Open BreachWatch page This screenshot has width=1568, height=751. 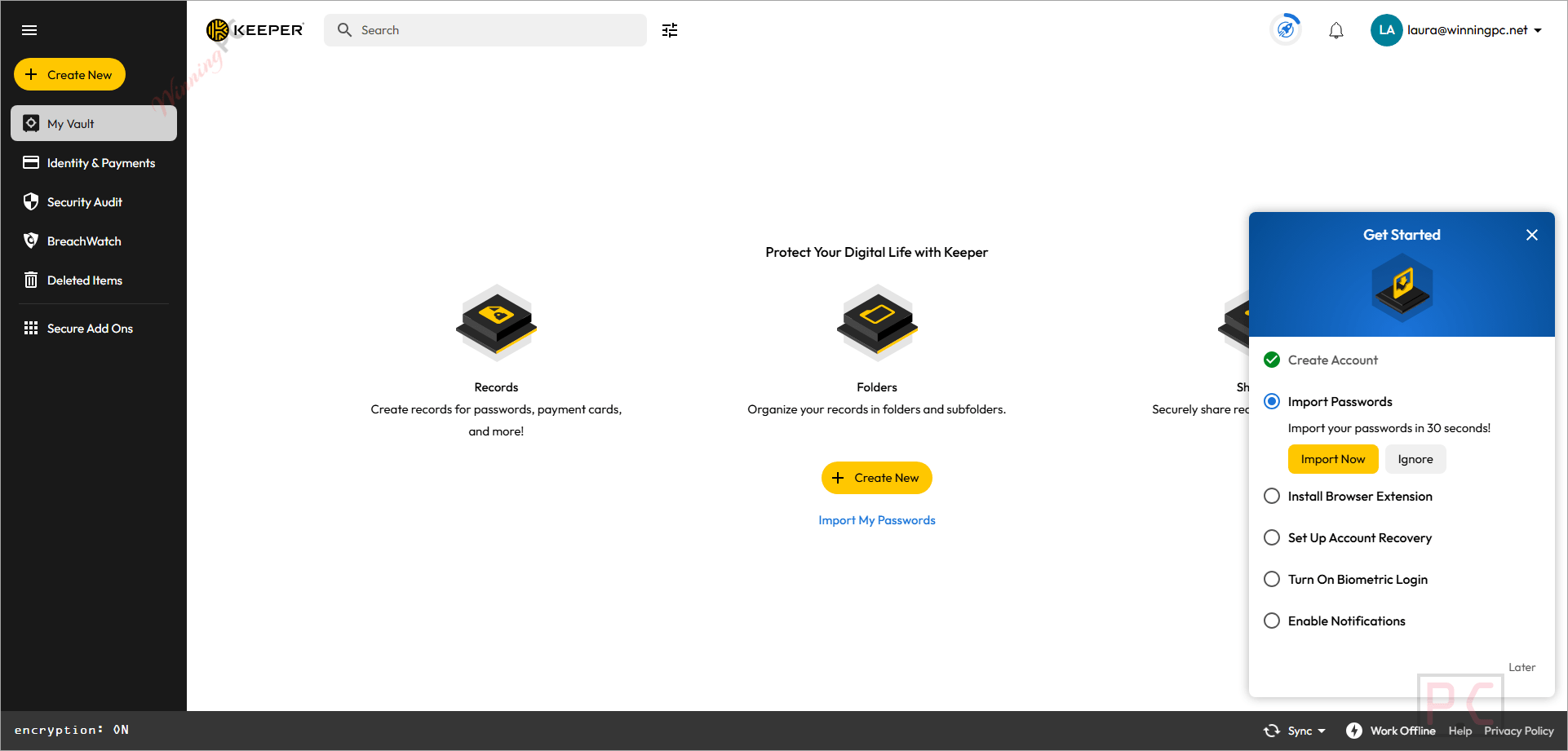94,241
